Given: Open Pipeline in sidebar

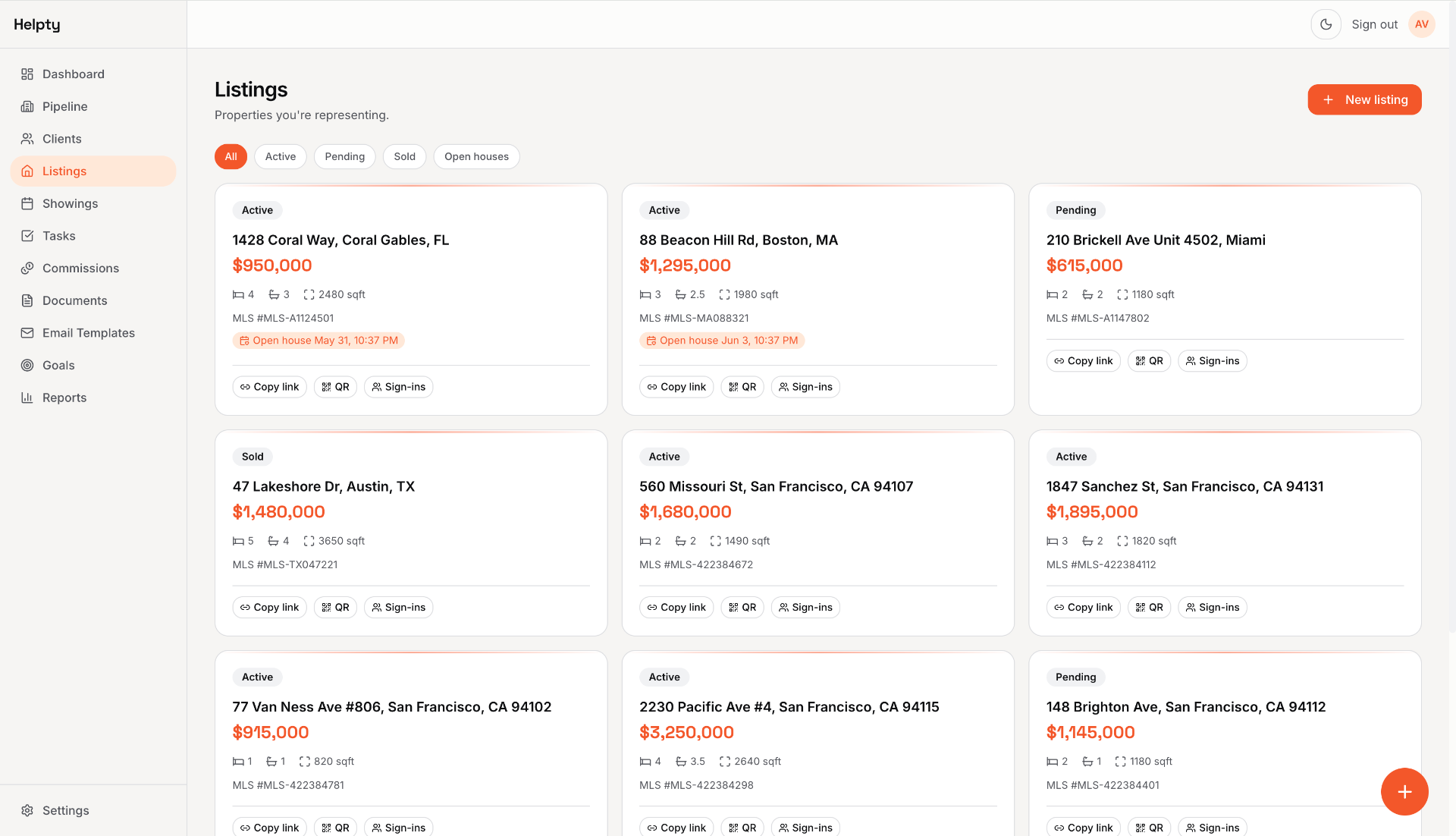Looking at the screenshot, I should [x=93, y=107].
